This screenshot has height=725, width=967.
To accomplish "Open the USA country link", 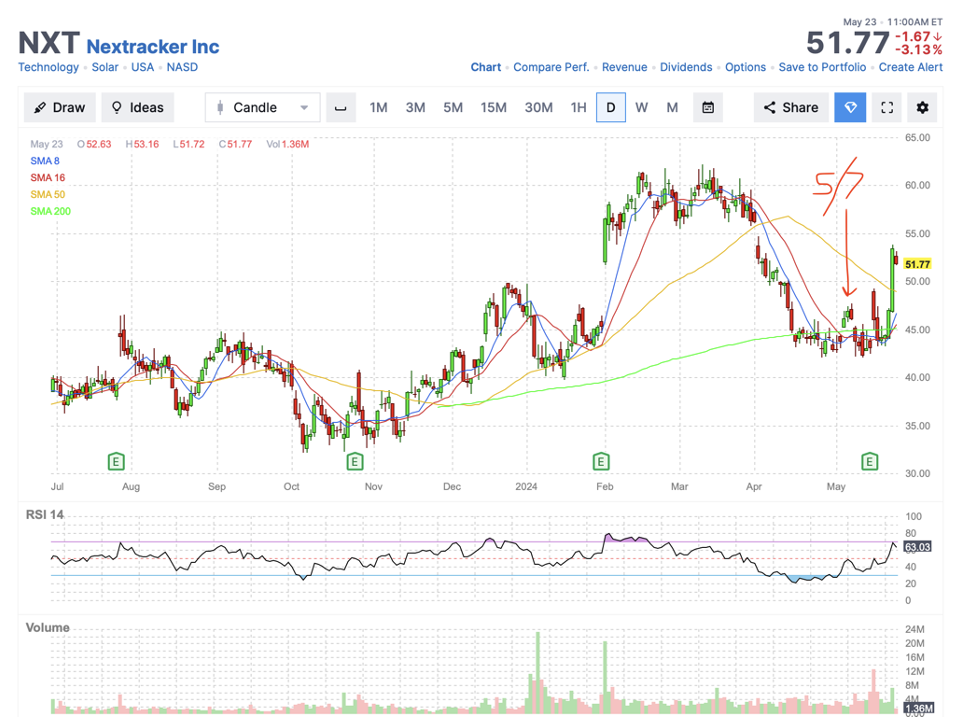I will 142,67.
